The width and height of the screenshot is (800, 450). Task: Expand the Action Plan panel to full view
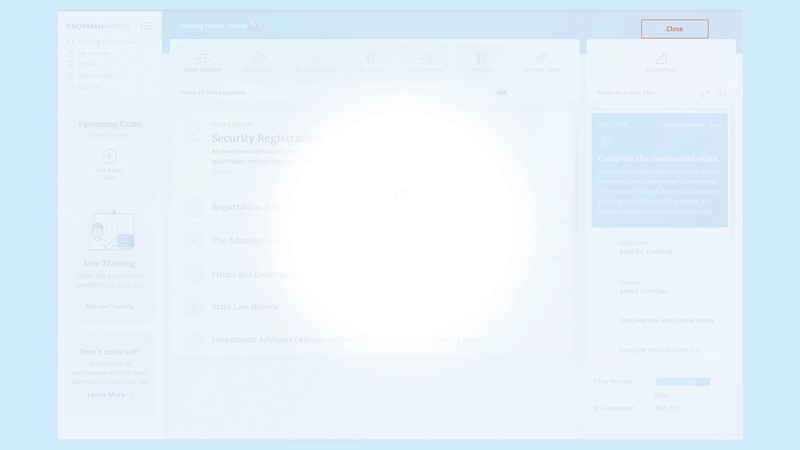(705, 93)
